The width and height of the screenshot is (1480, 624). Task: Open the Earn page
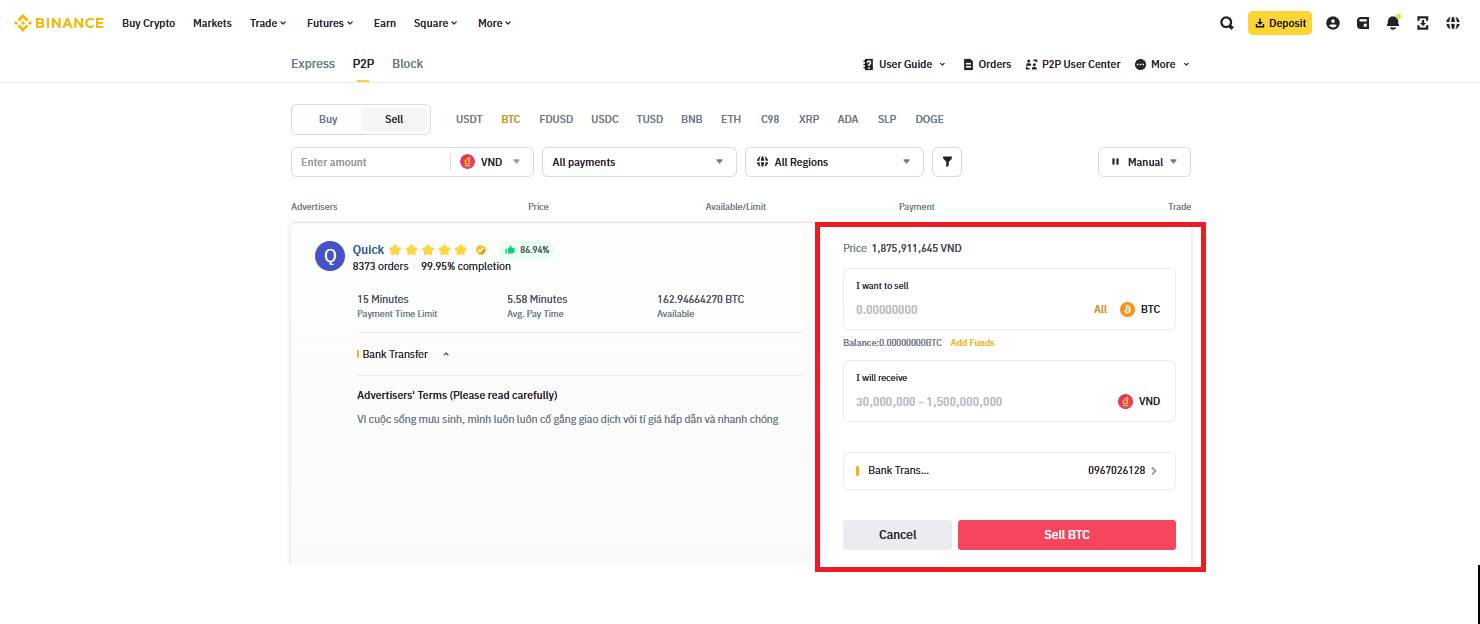pyautogui.click(x=384, y=23)
